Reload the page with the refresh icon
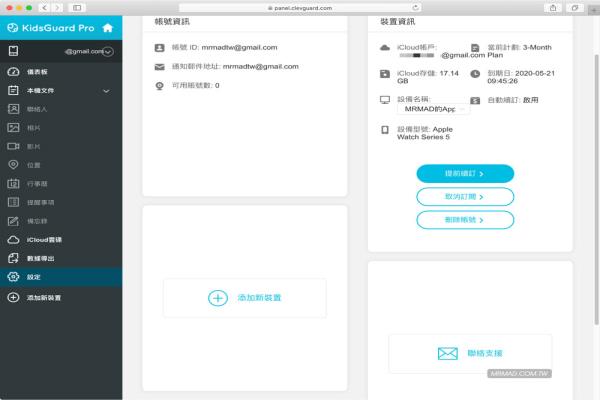This screenshot has height=400, width=600. point(416,8)
